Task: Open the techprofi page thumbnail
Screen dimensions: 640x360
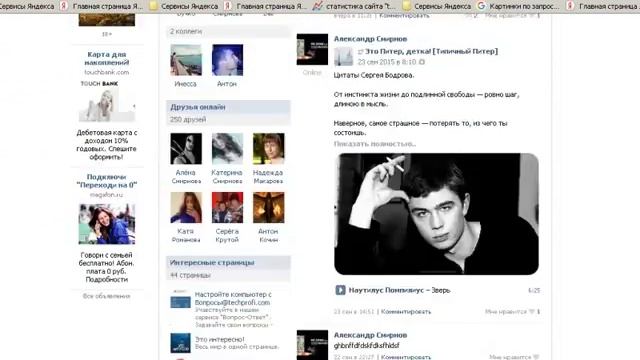Action: click(x=180, y=299)
